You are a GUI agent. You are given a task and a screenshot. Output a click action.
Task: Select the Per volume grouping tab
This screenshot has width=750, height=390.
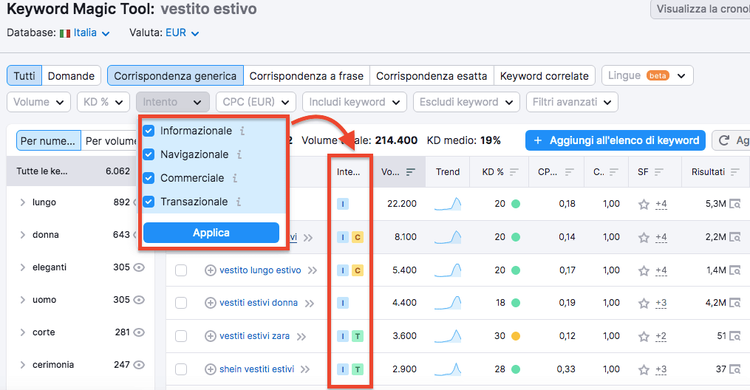coord(110,141)
